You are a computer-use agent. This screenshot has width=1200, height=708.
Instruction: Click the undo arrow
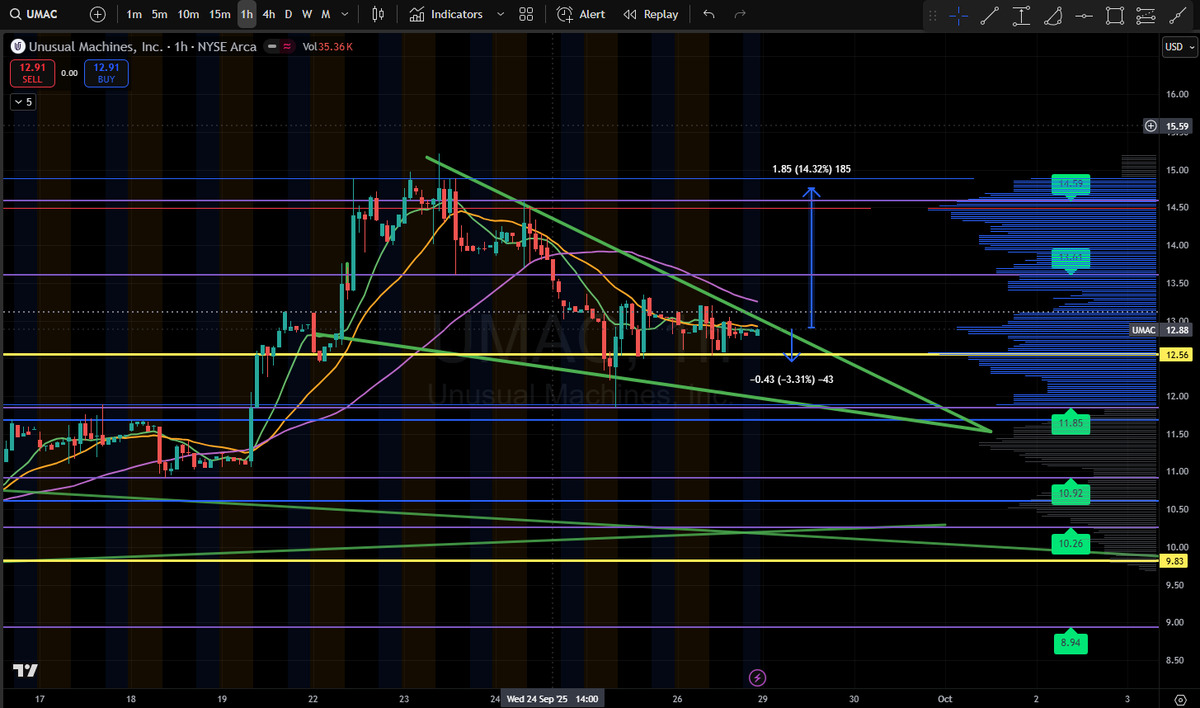coord(709,14)
